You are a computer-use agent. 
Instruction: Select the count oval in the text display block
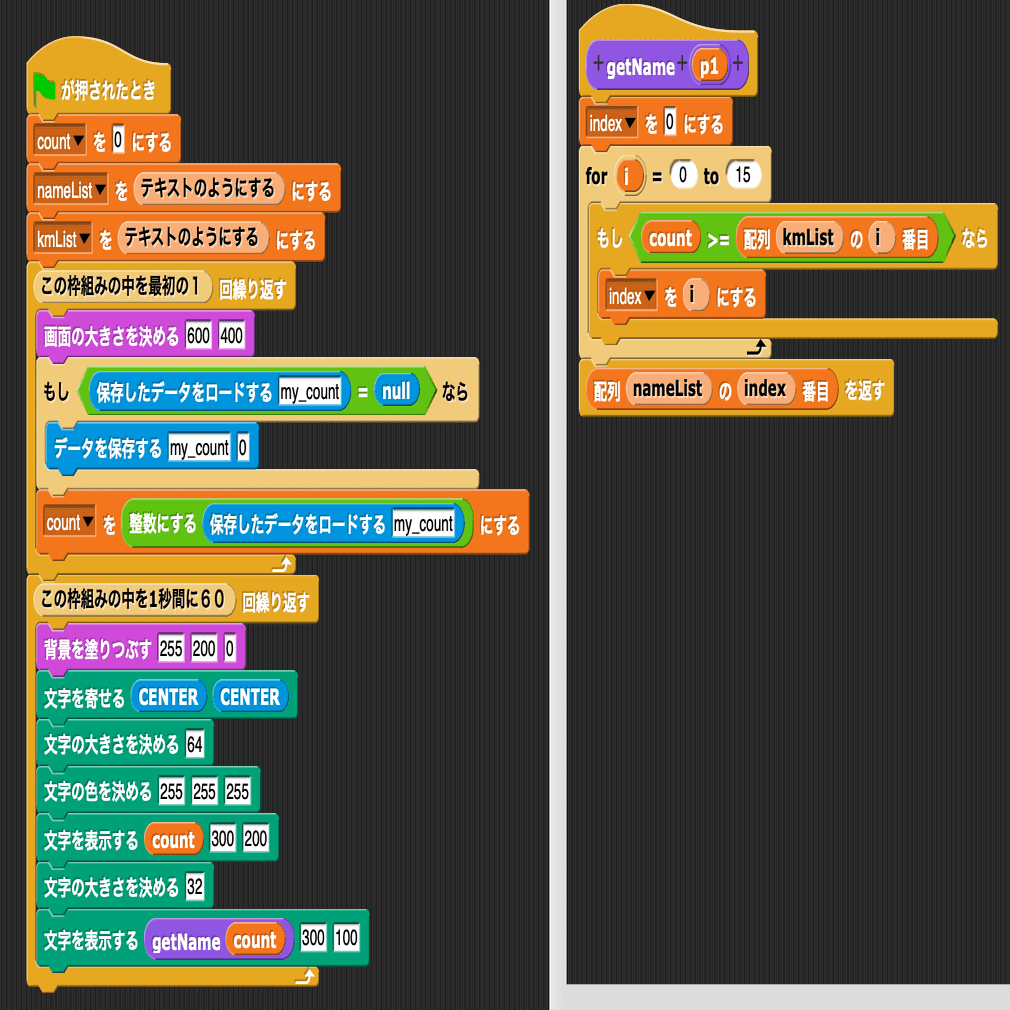coord(172,839)
